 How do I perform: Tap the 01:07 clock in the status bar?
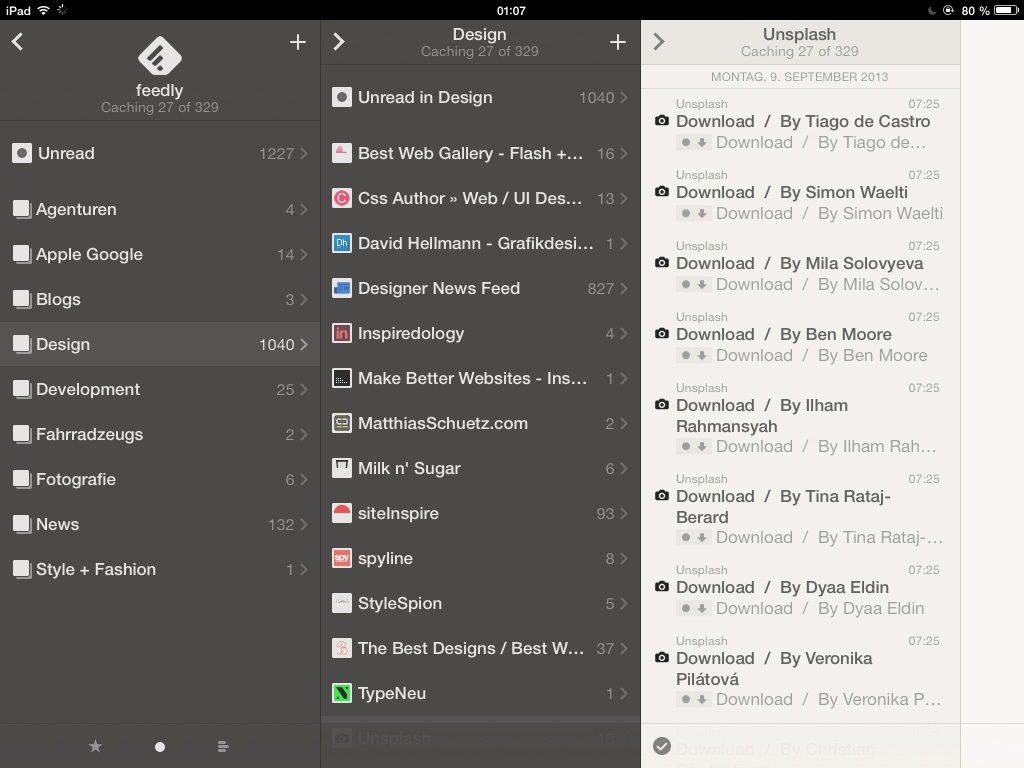point(511,10)
